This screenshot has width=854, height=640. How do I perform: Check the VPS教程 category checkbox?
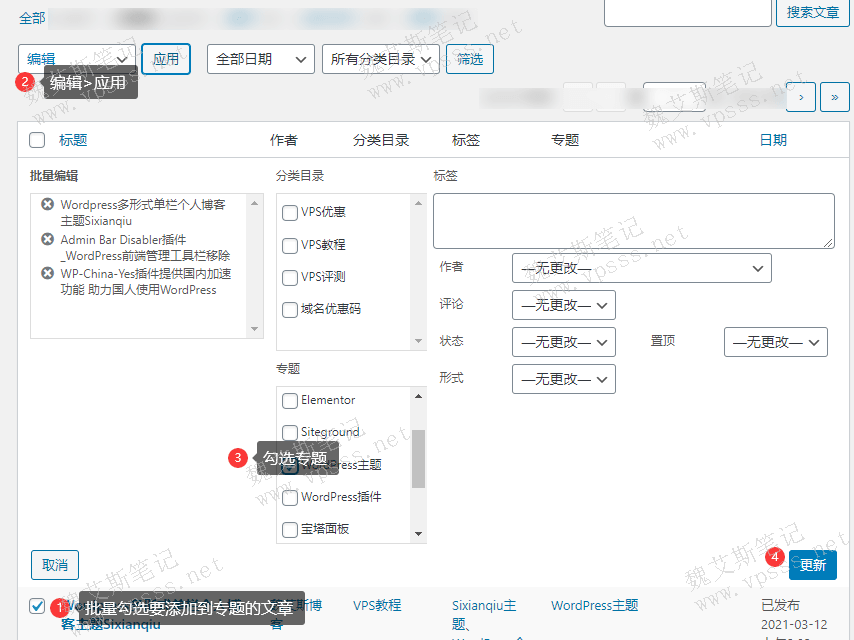click(290, 245)
